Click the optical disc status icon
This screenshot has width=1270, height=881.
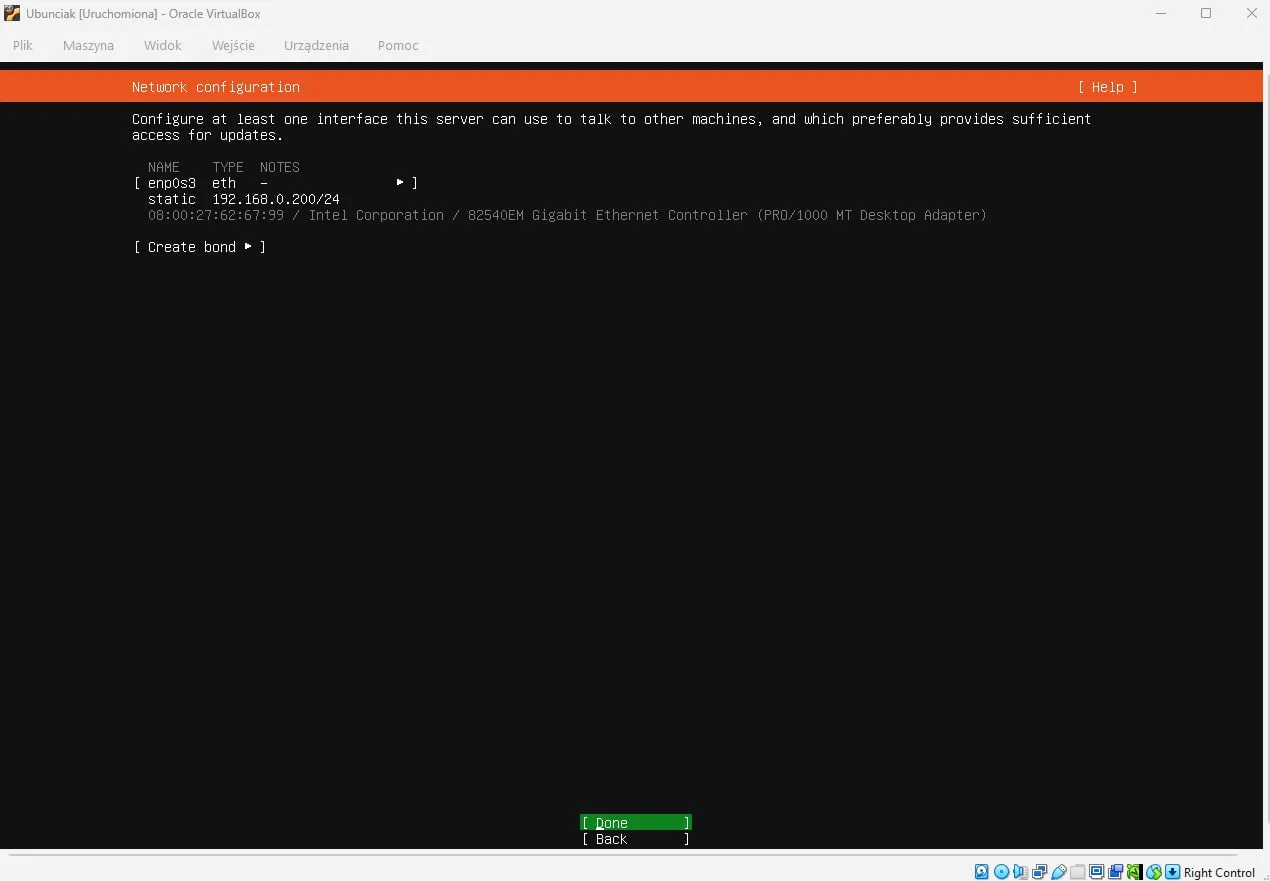coord(1001,872)
